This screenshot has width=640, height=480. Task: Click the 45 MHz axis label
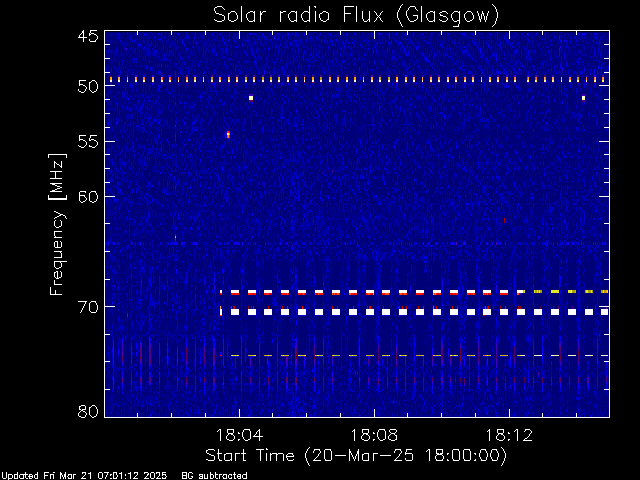coord(88,36)
